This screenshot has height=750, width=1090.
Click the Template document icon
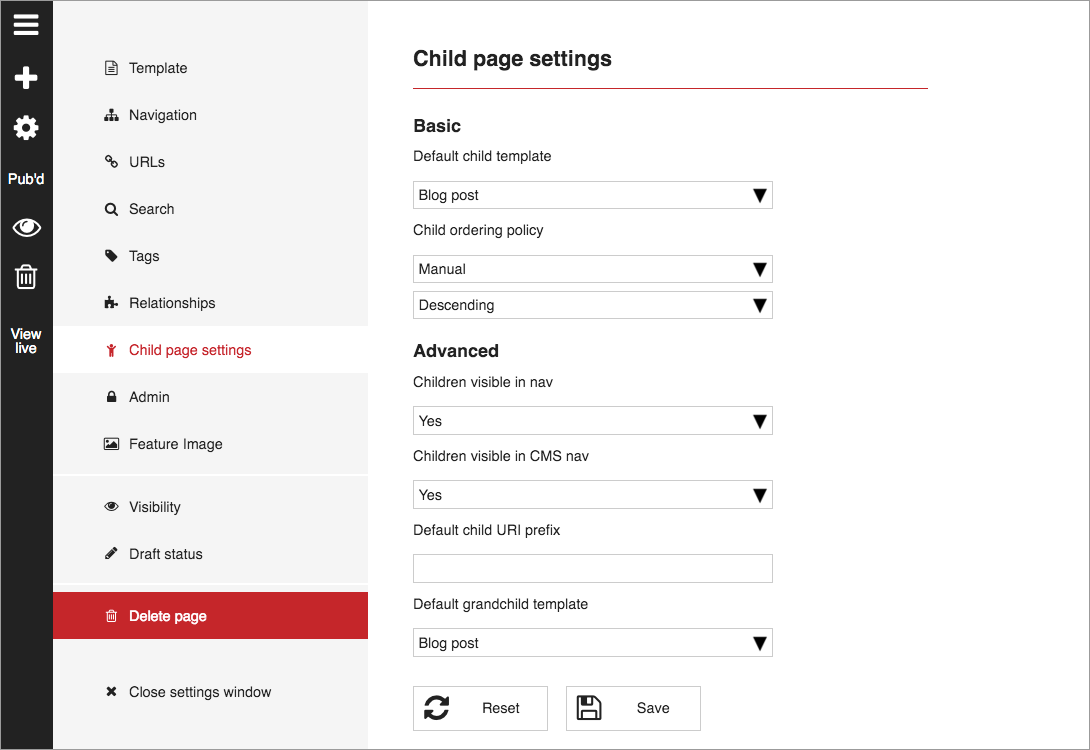111,68
